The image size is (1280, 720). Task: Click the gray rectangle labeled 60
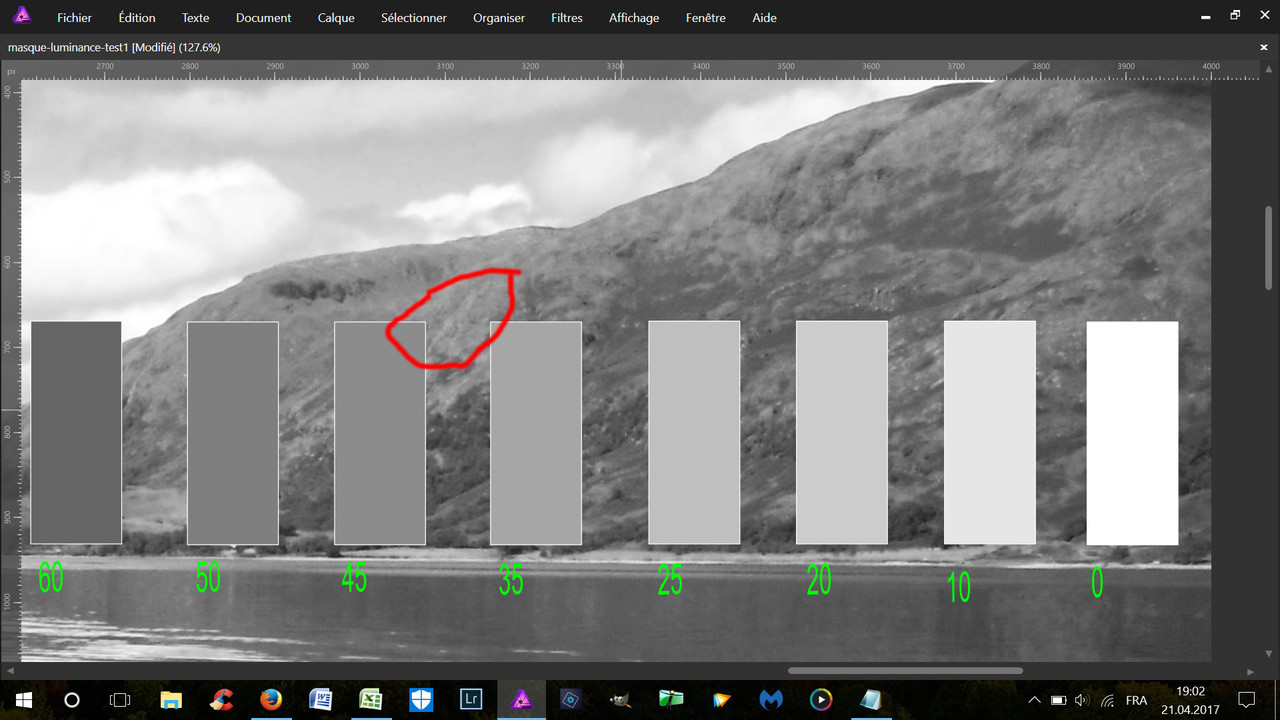coord(76,433)
